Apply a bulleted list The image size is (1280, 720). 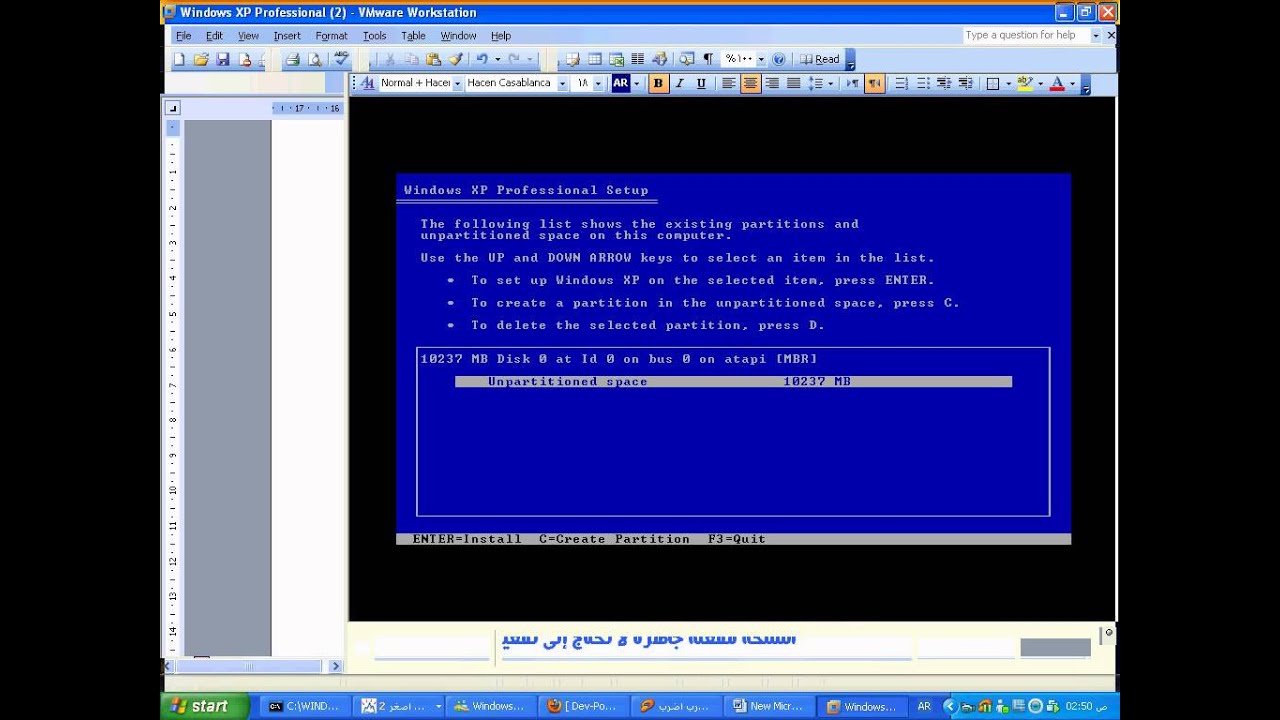click(x=924, y=84)
